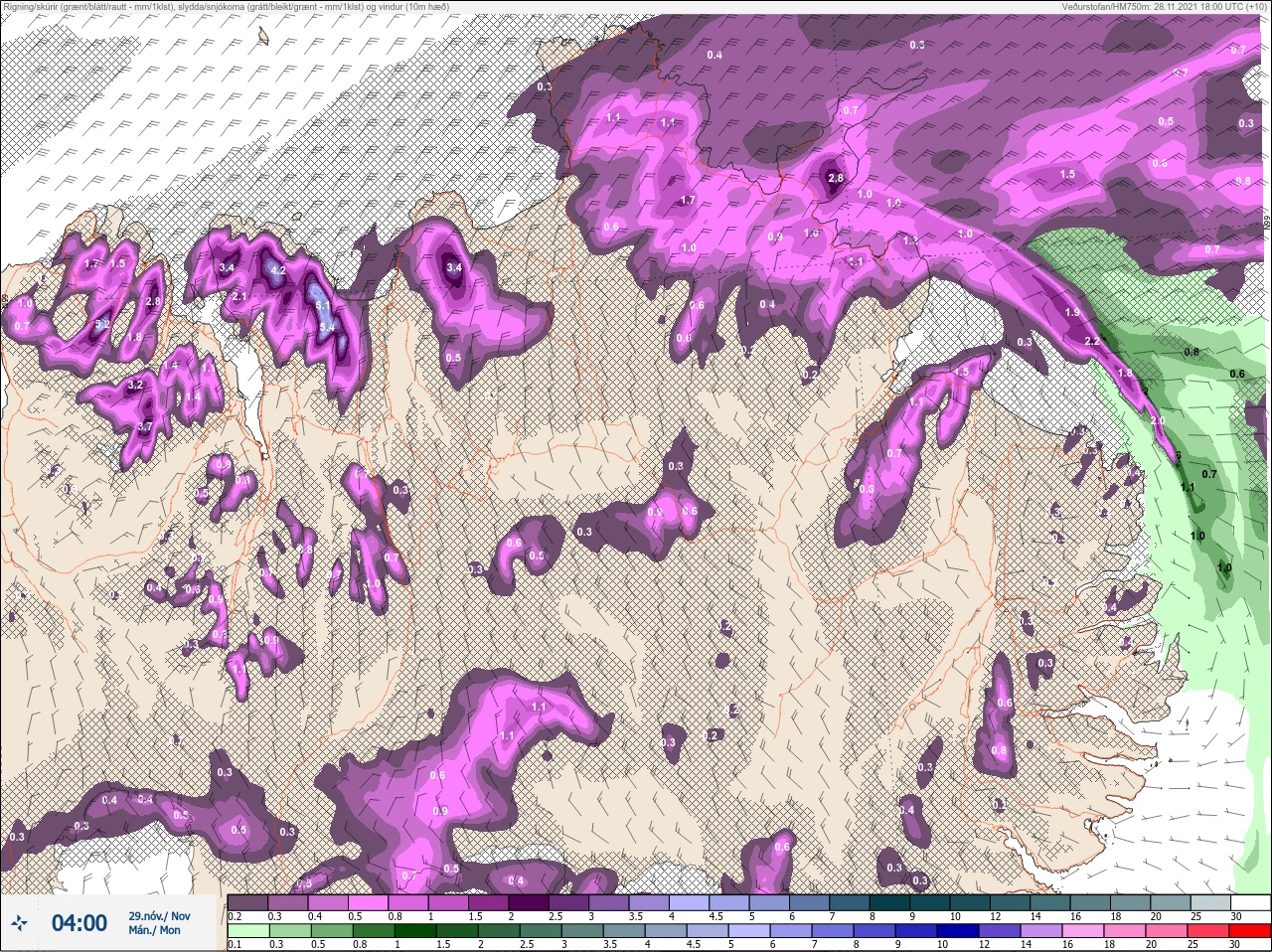Click the 5.4 snowfall value on the map

(x=326, y=325)
